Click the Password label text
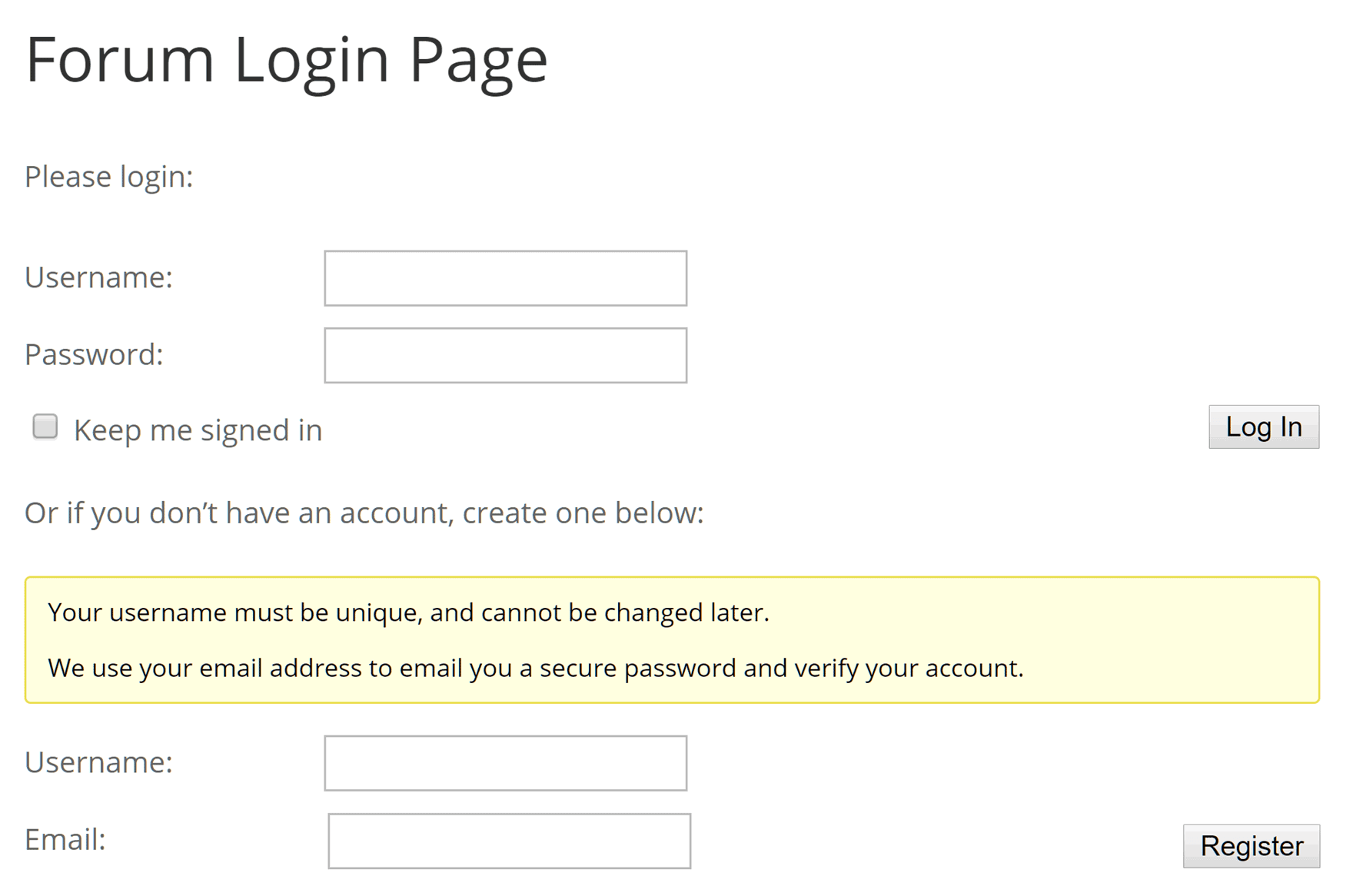The height and width of the screenshot is (896, 1353). [94, 354]
